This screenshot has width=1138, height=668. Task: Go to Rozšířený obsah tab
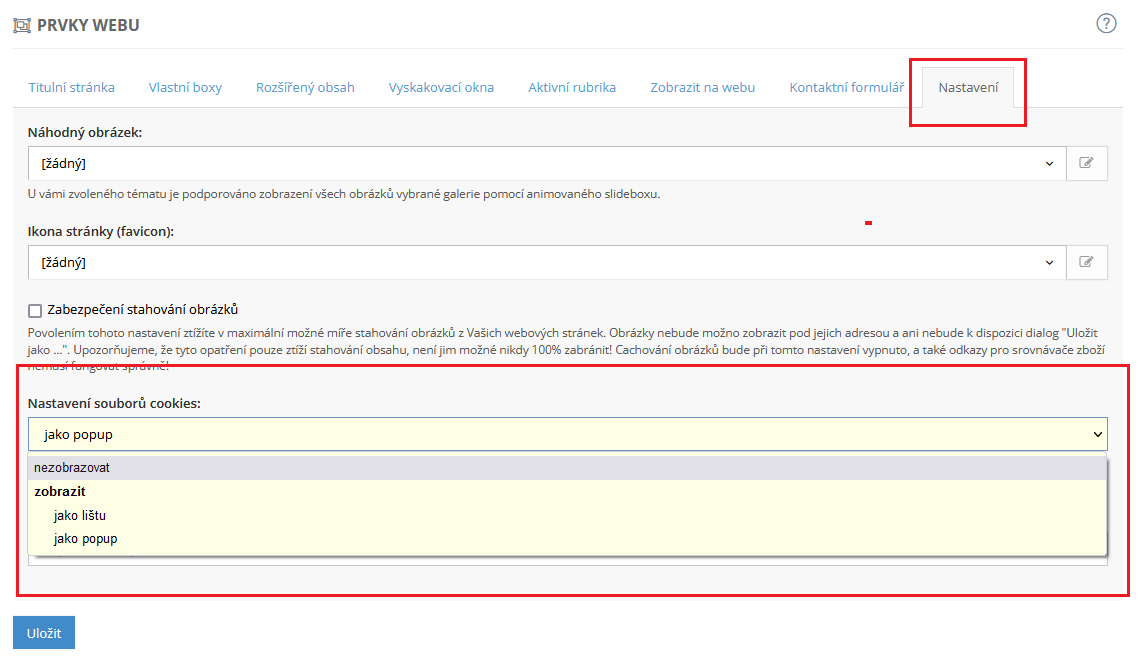coord(305,87)
